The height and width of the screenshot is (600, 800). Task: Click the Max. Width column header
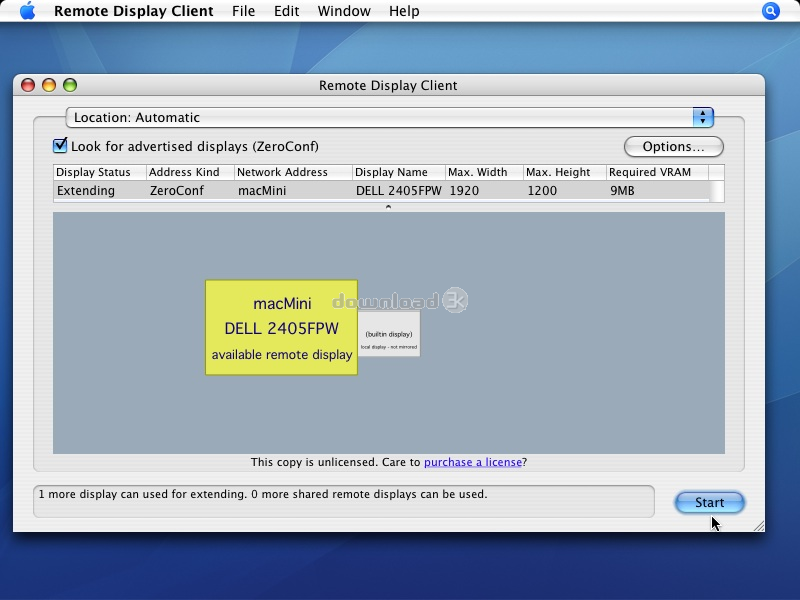coord(483,172)
